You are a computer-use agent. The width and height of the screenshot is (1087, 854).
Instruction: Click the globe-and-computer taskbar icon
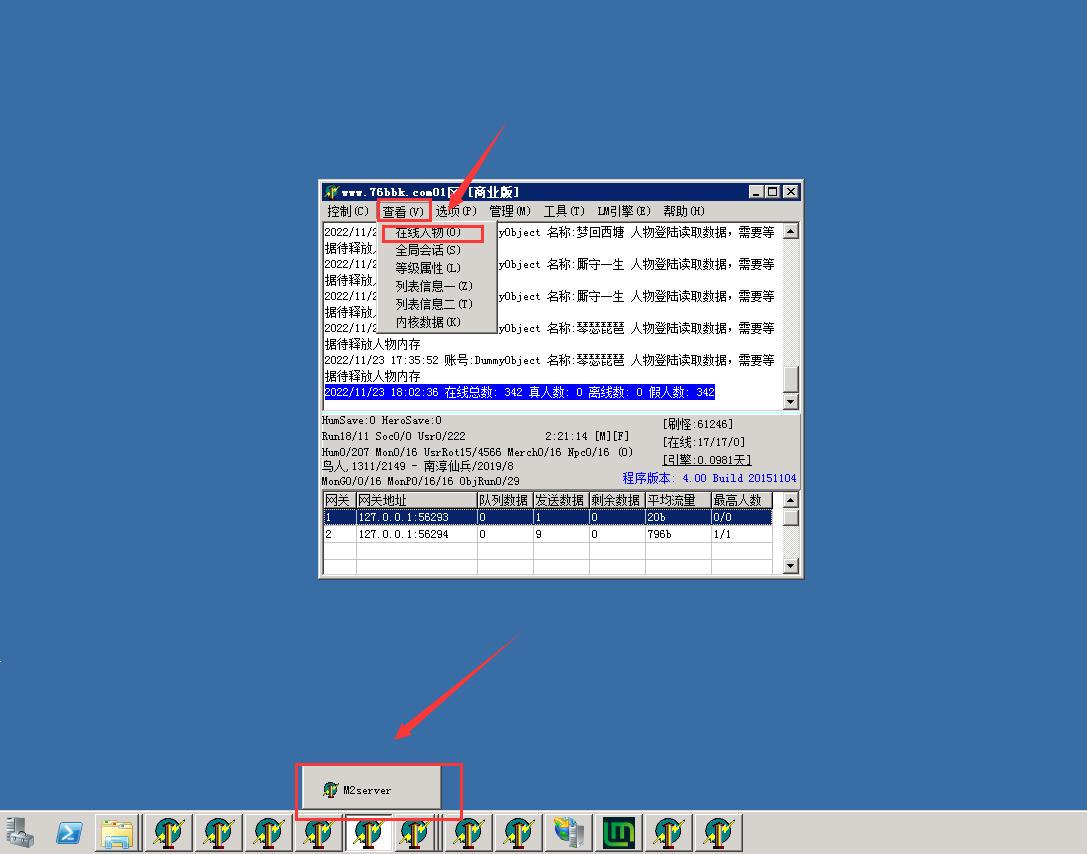coord(568,832)
